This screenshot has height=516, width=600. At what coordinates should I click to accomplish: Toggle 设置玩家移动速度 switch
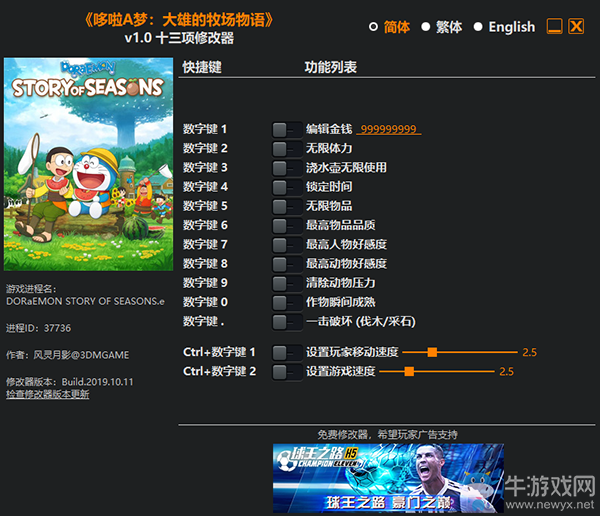pos(287,353)
